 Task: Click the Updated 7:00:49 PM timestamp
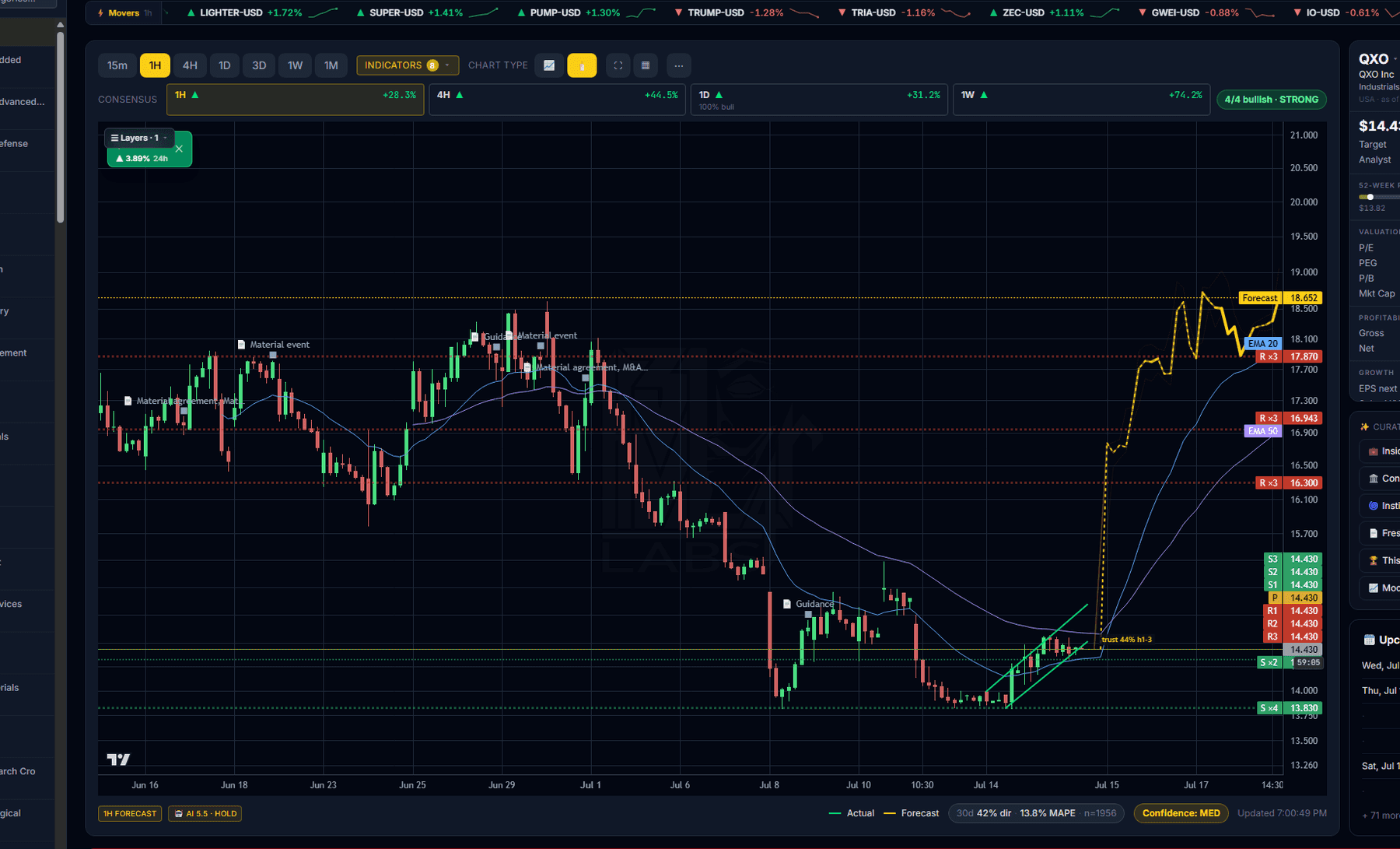pos(1282,813)
